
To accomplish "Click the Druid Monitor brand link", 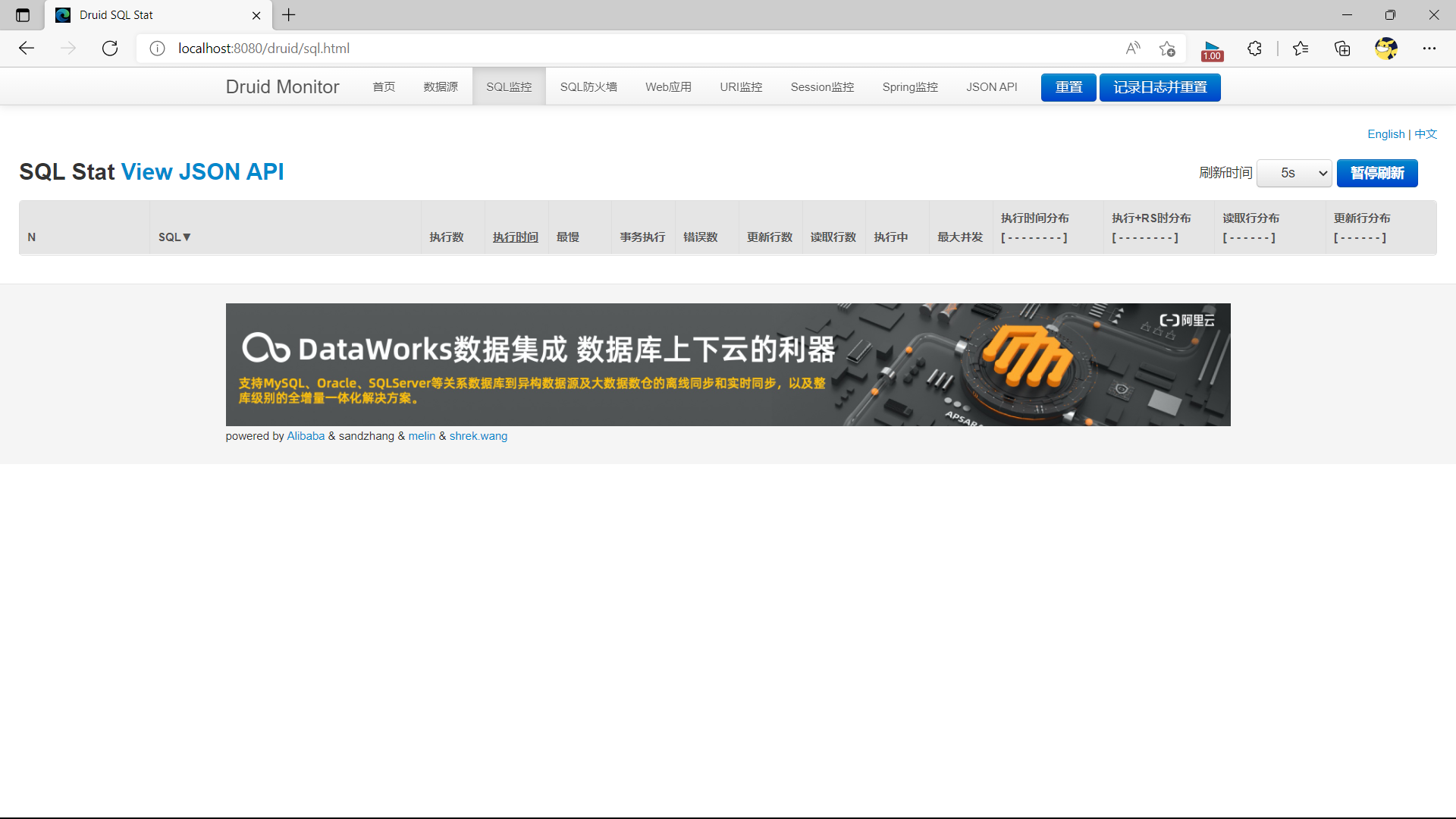I will point(282,86).
